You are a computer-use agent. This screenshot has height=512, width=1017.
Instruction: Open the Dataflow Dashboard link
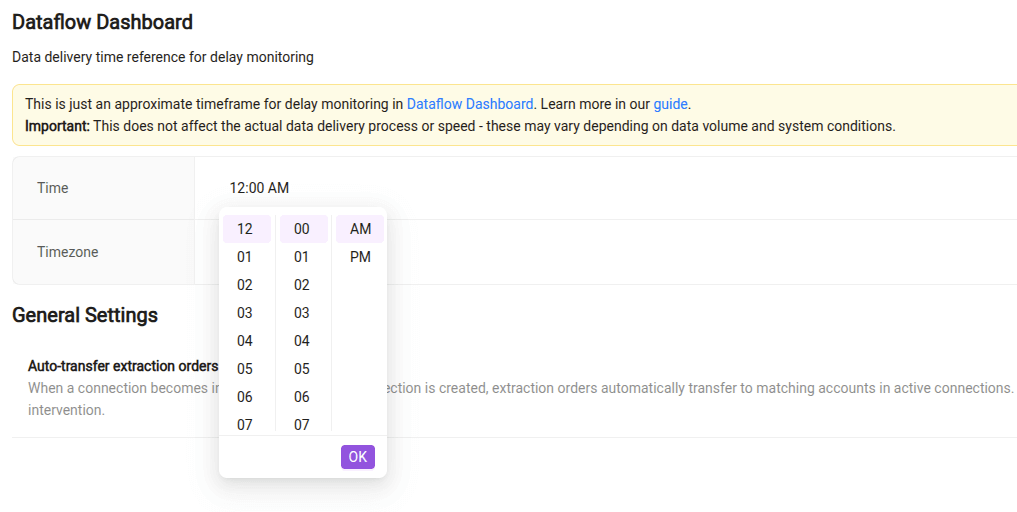pyautogui.click(x=470, y=104)
